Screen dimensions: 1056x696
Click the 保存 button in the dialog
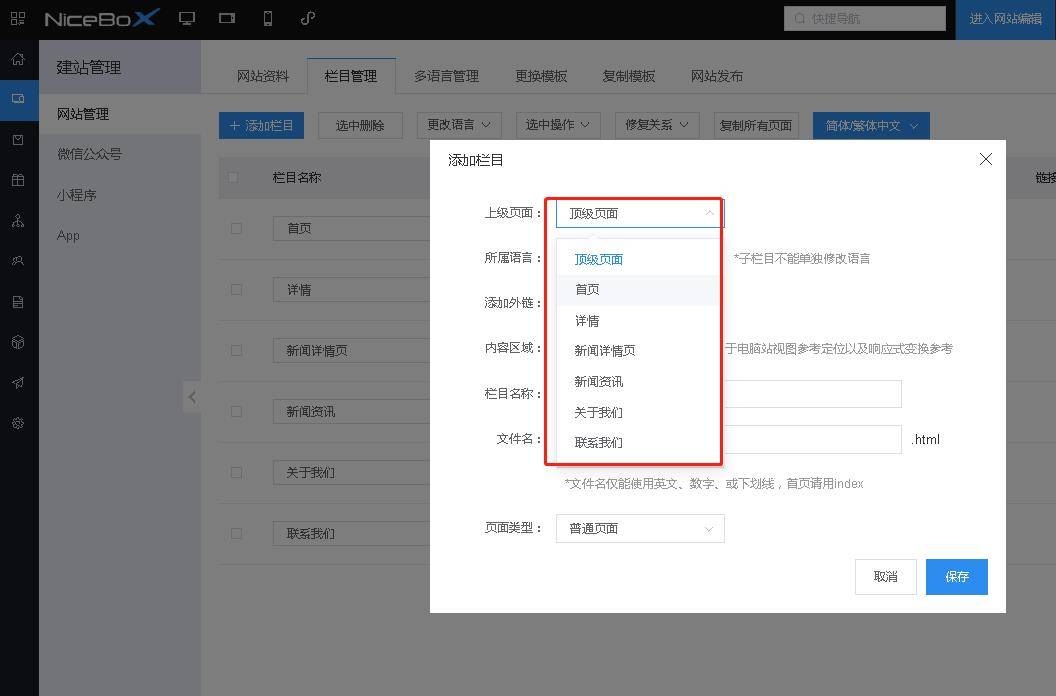(956, 576)
